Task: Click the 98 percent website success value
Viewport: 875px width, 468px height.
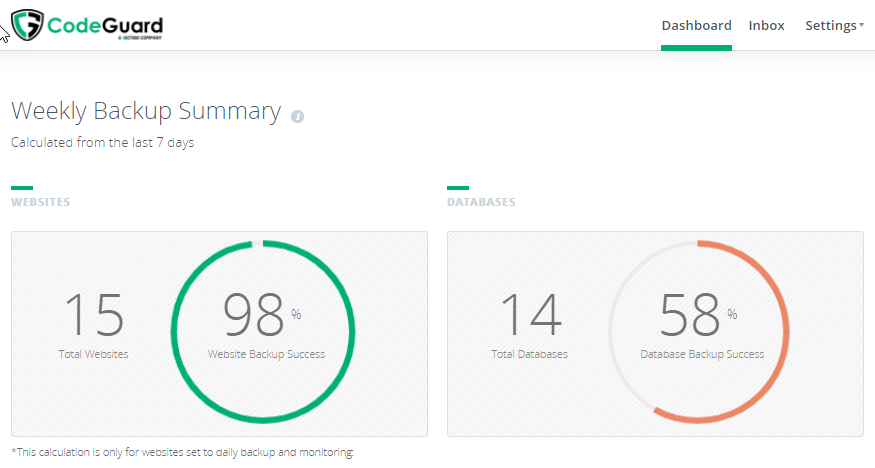Action: click(254, 315)
